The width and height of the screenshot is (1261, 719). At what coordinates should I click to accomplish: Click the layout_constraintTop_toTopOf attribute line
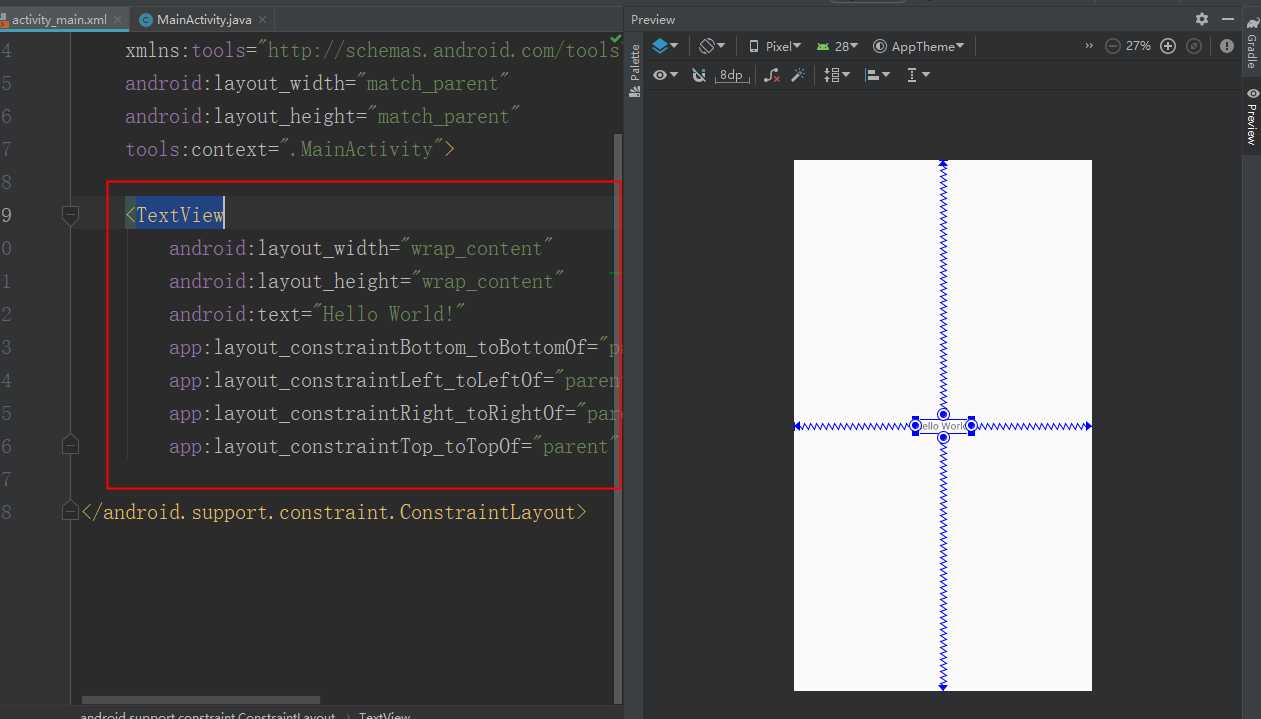394,446
